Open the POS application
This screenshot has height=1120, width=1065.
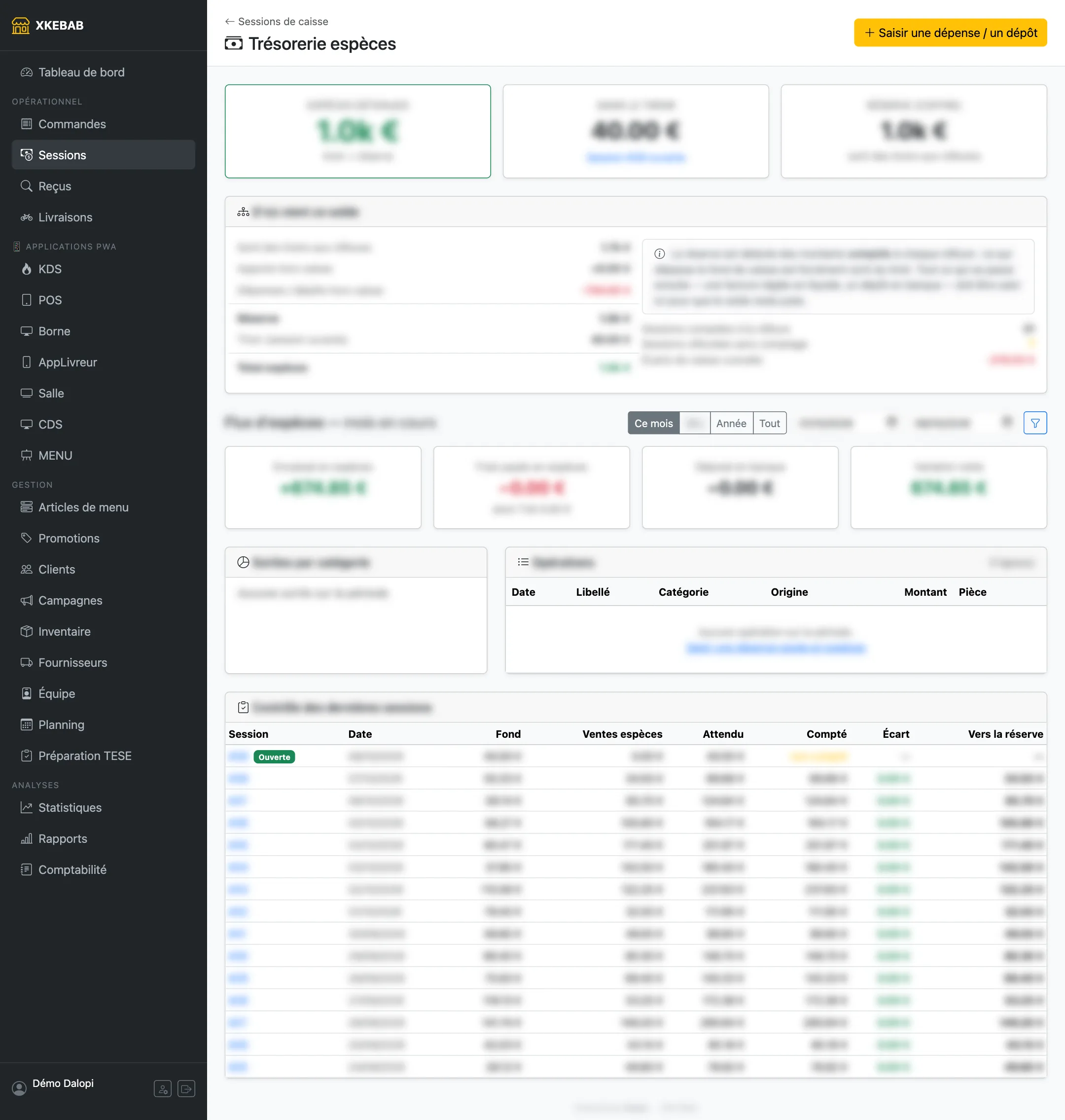point(104,300)
